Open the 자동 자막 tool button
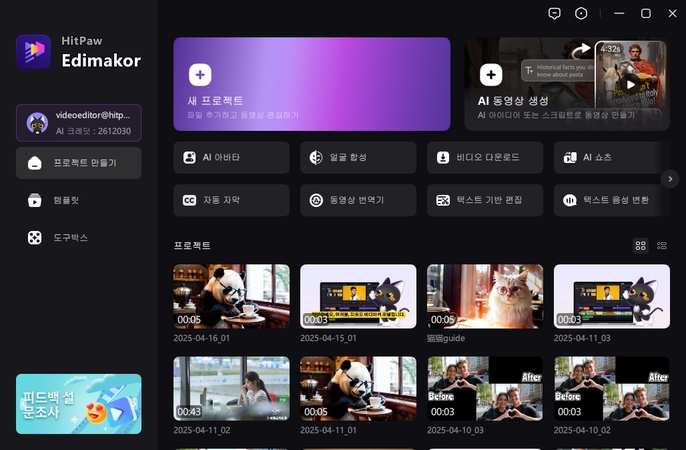This screenshot has width=686, height=450. [x=231, y=200]
